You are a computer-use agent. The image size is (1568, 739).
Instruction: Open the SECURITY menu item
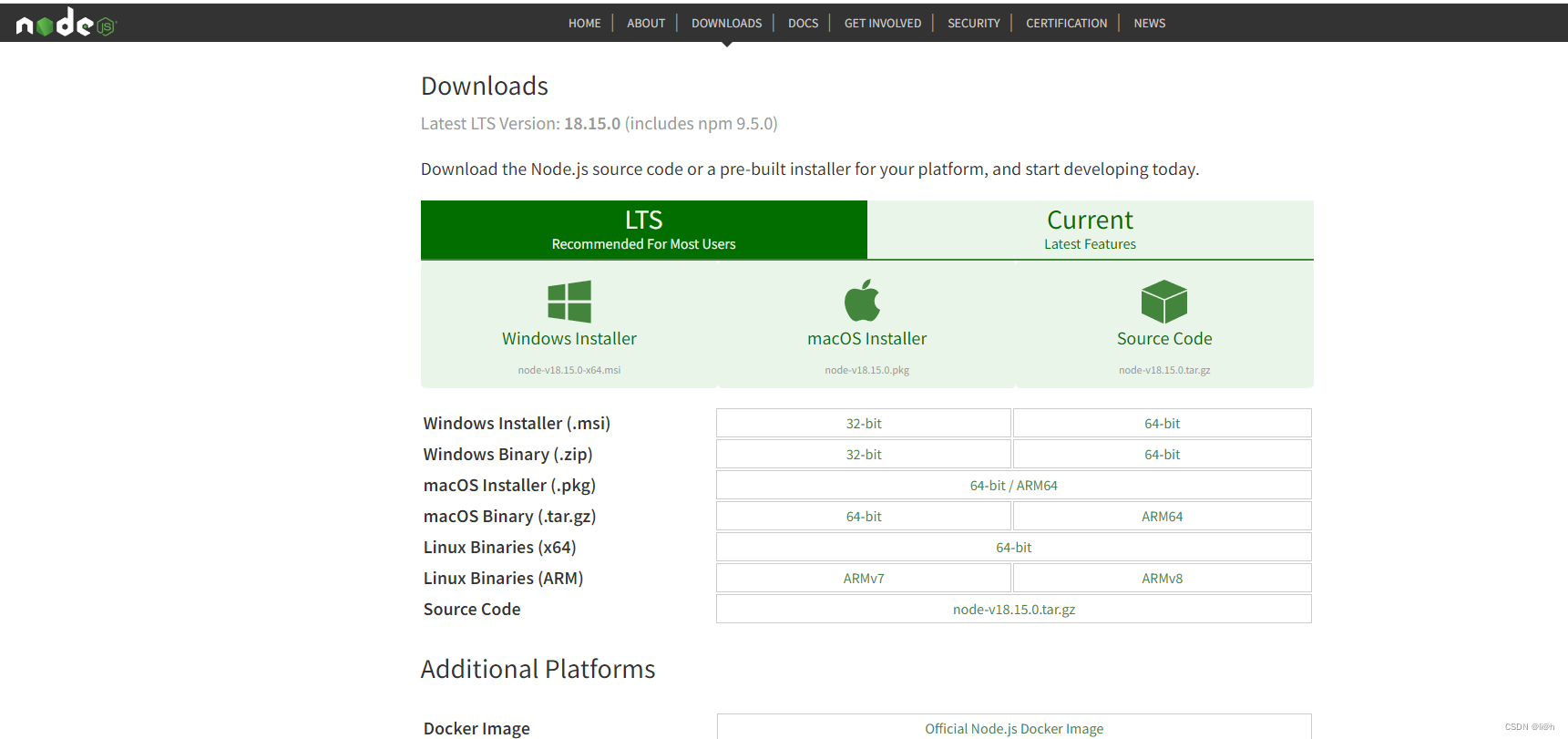pyautogui.click(x=973, y=23)
